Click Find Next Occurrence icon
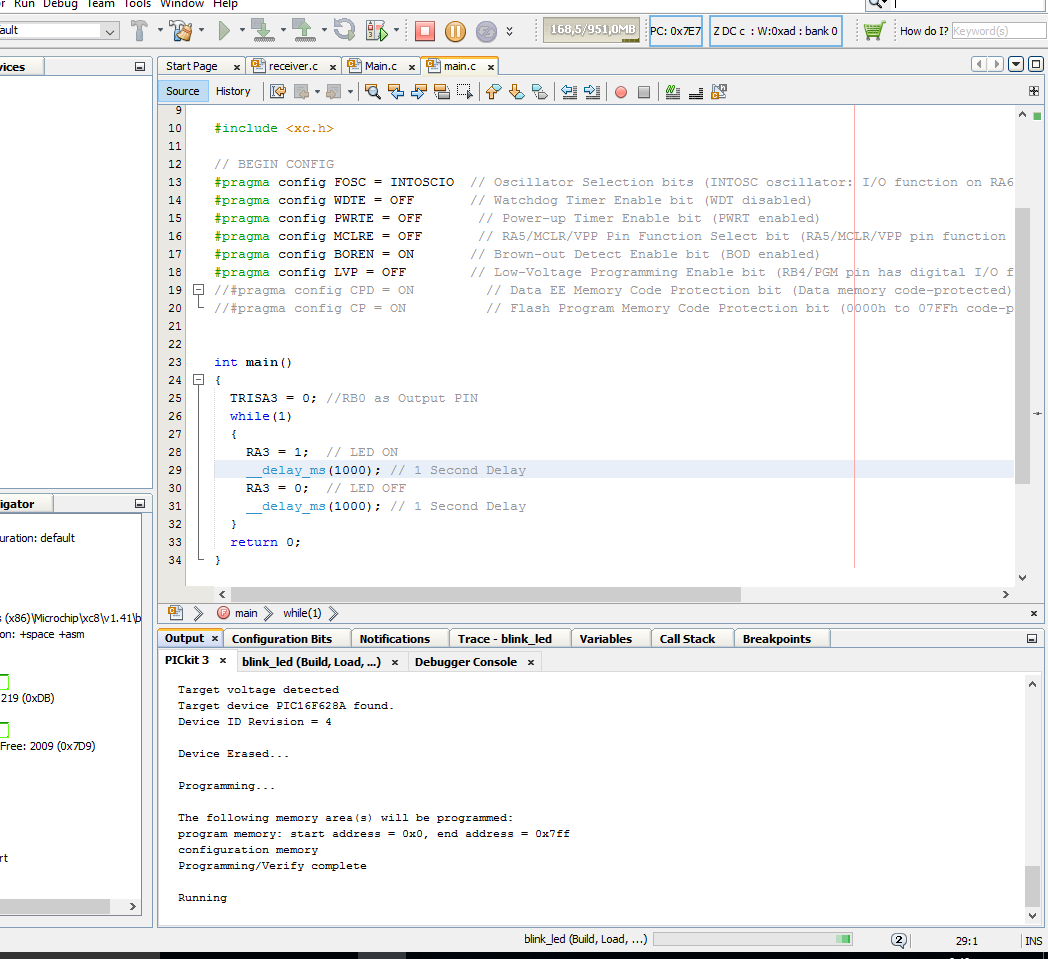The width and height of the screenshot is (1048, 959). (419, 92)
